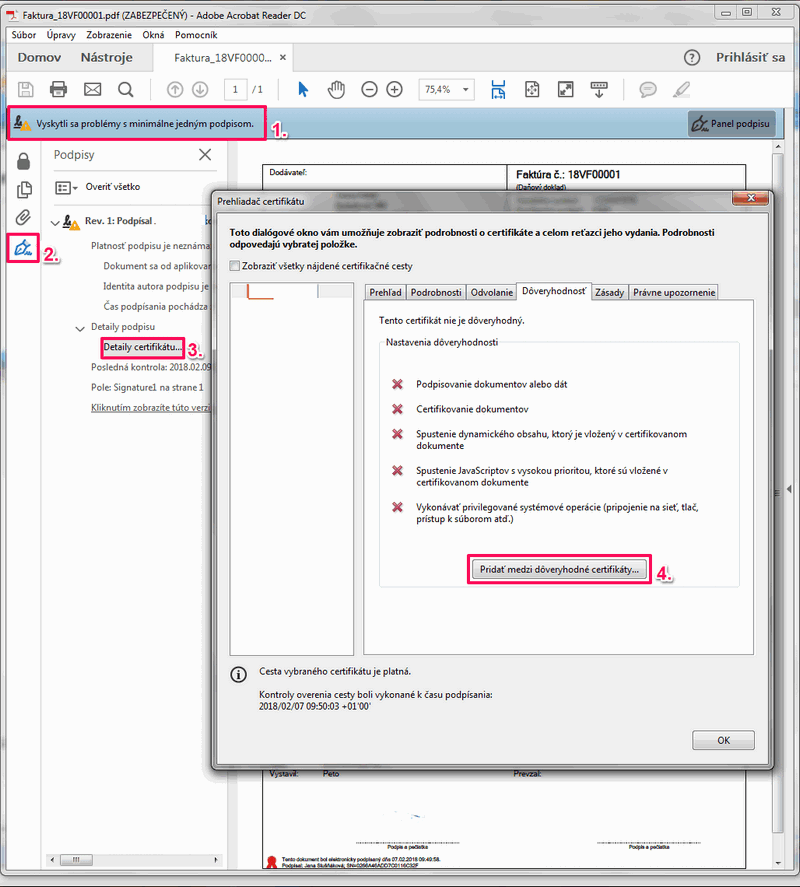Open the search magnifier tool

pyautogui.click(x=126, y=89)
